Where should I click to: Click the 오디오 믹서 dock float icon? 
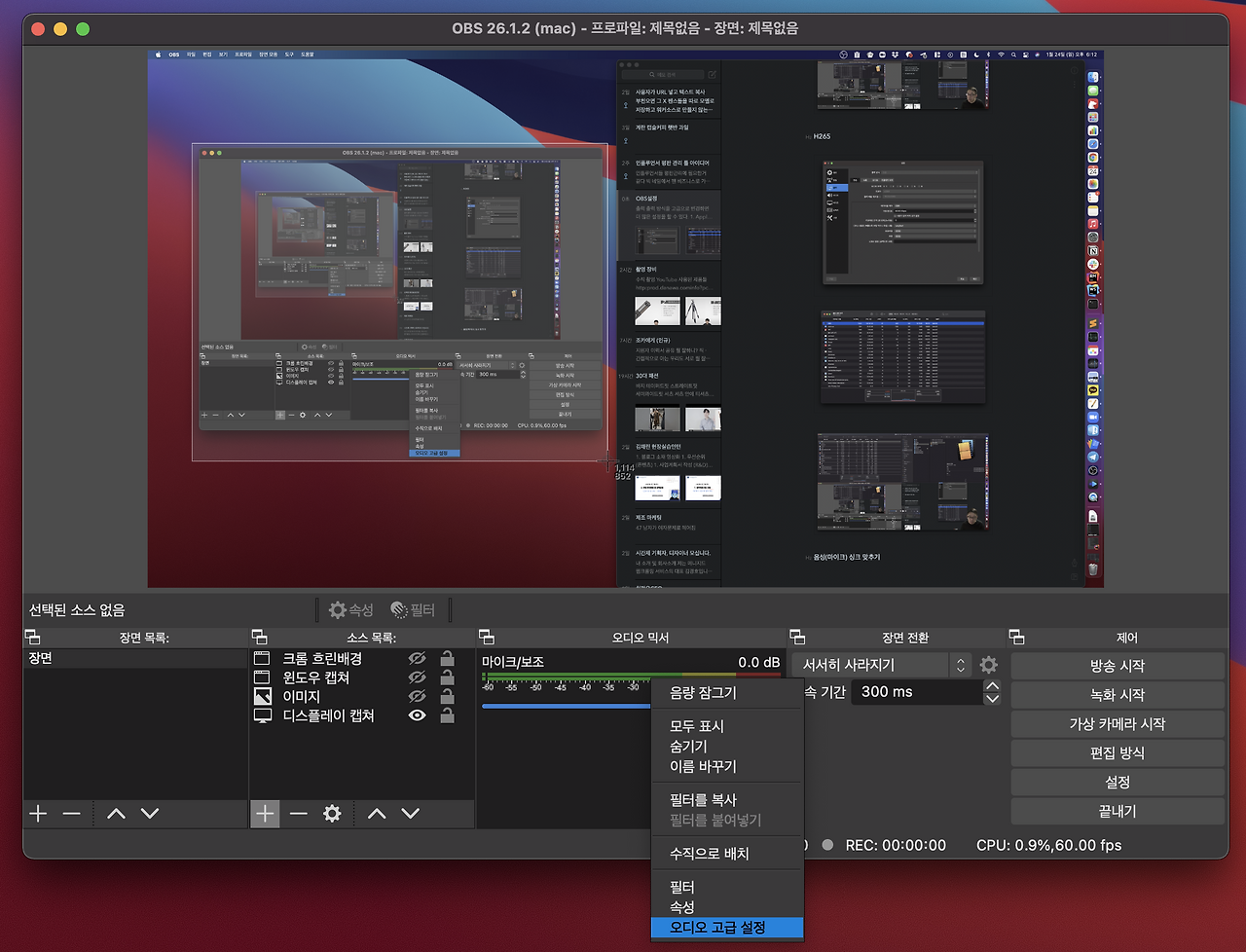pyautogui.click(x=486, y=637)
